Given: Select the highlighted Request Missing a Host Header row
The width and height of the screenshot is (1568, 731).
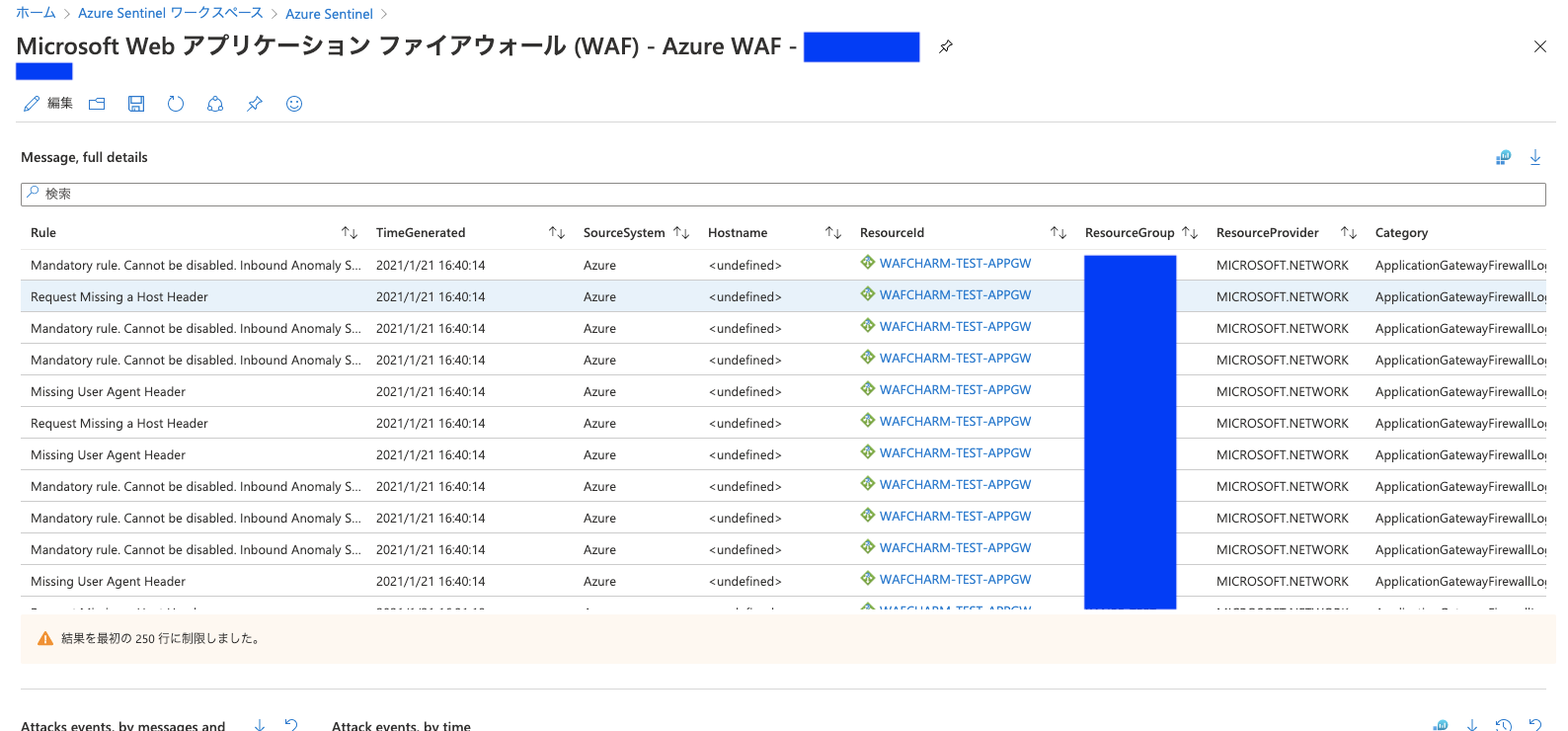Looking at the screenshot, I should 783,296.
